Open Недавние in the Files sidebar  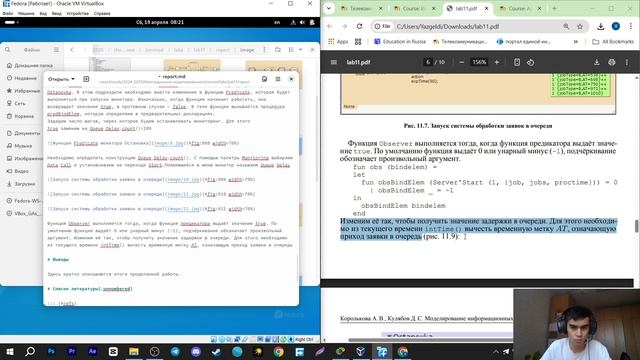[x=22, y=78]
